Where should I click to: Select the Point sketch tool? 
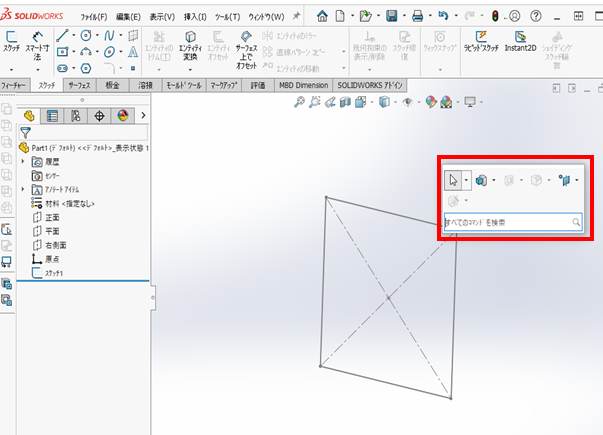pyautogui.click(x=133, y=68)
